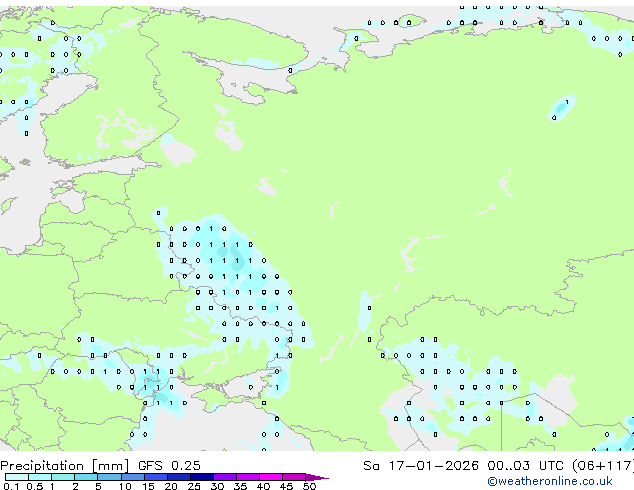The width and height of the screenshot is (634, 490).
Task: Click the legend value label "50"
Action: point(309,486)
